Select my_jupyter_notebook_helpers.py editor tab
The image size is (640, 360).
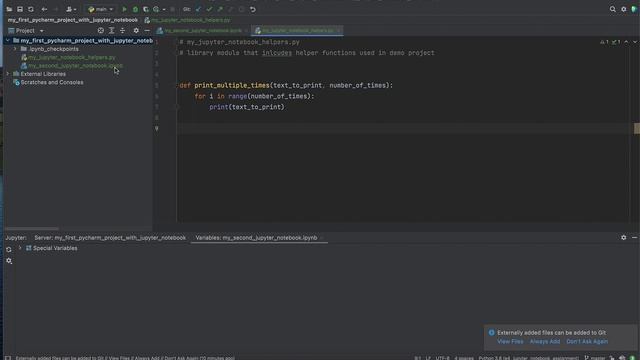(297, 31)
